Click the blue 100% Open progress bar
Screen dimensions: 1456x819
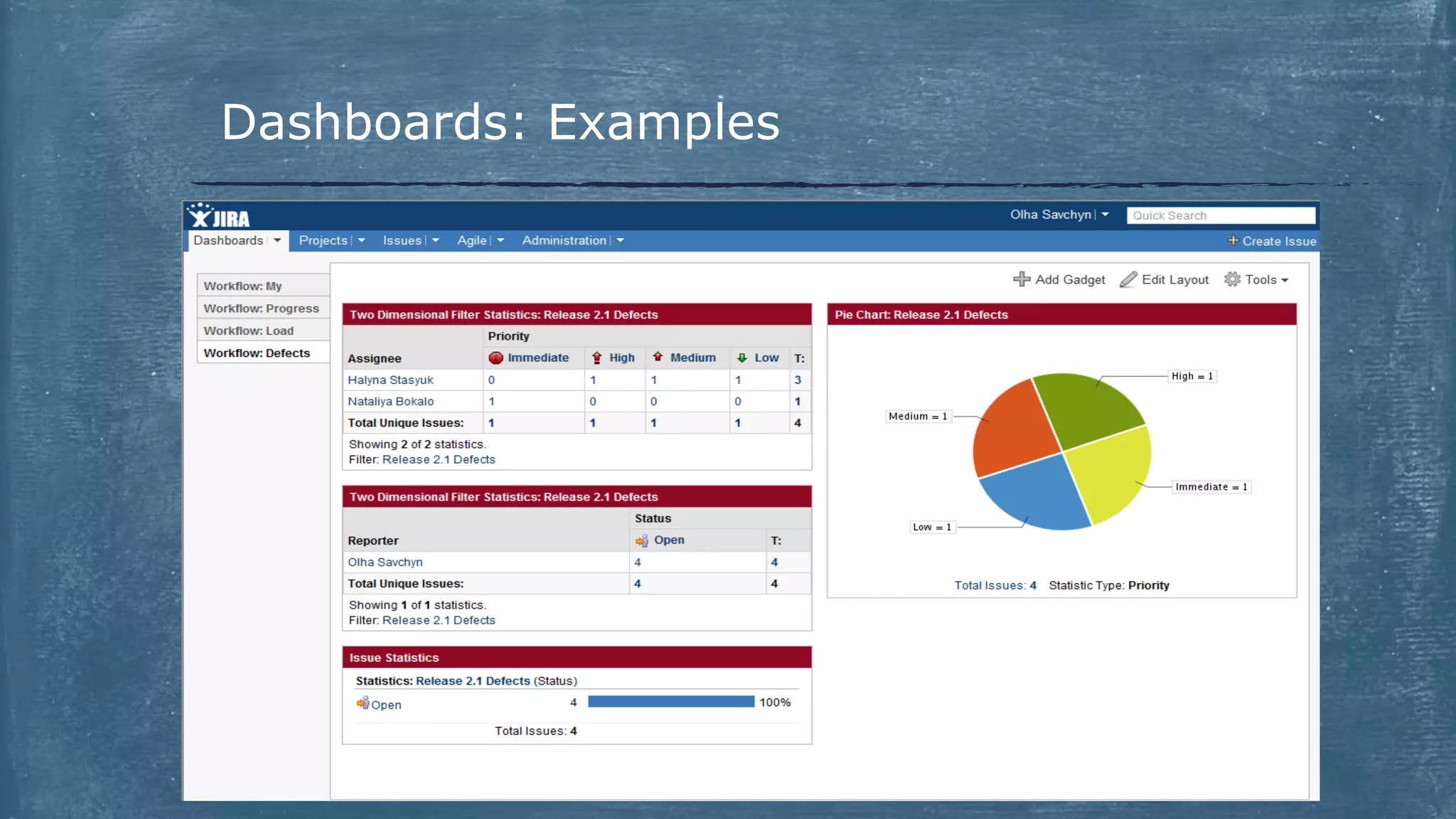pyautogui.click(x=671, y=702)
